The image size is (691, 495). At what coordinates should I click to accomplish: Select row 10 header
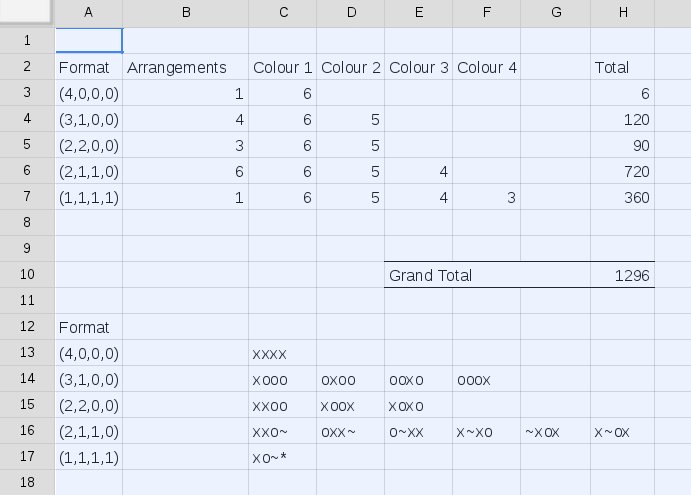(27, 275)
